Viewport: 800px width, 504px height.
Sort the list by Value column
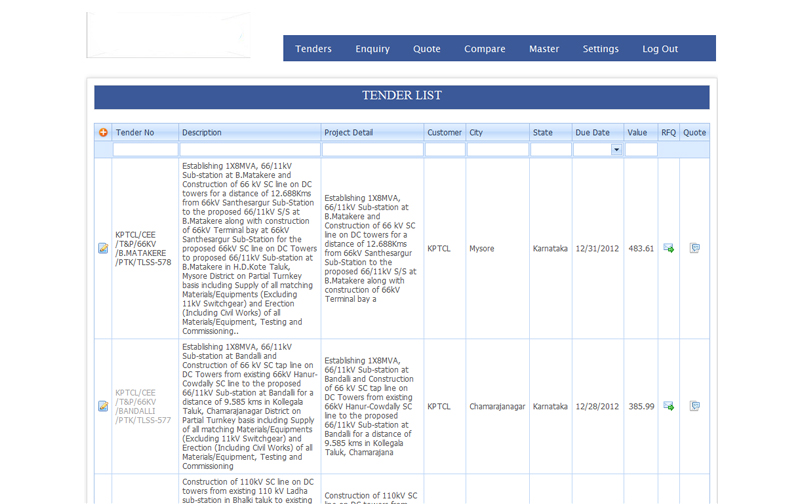pyautogui.click(x=637, y=132)
